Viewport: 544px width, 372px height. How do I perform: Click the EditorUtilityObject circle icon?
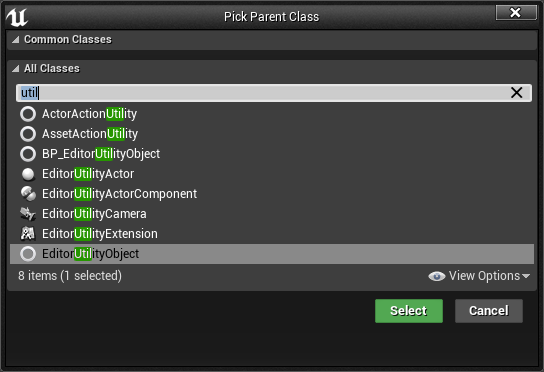28,254
